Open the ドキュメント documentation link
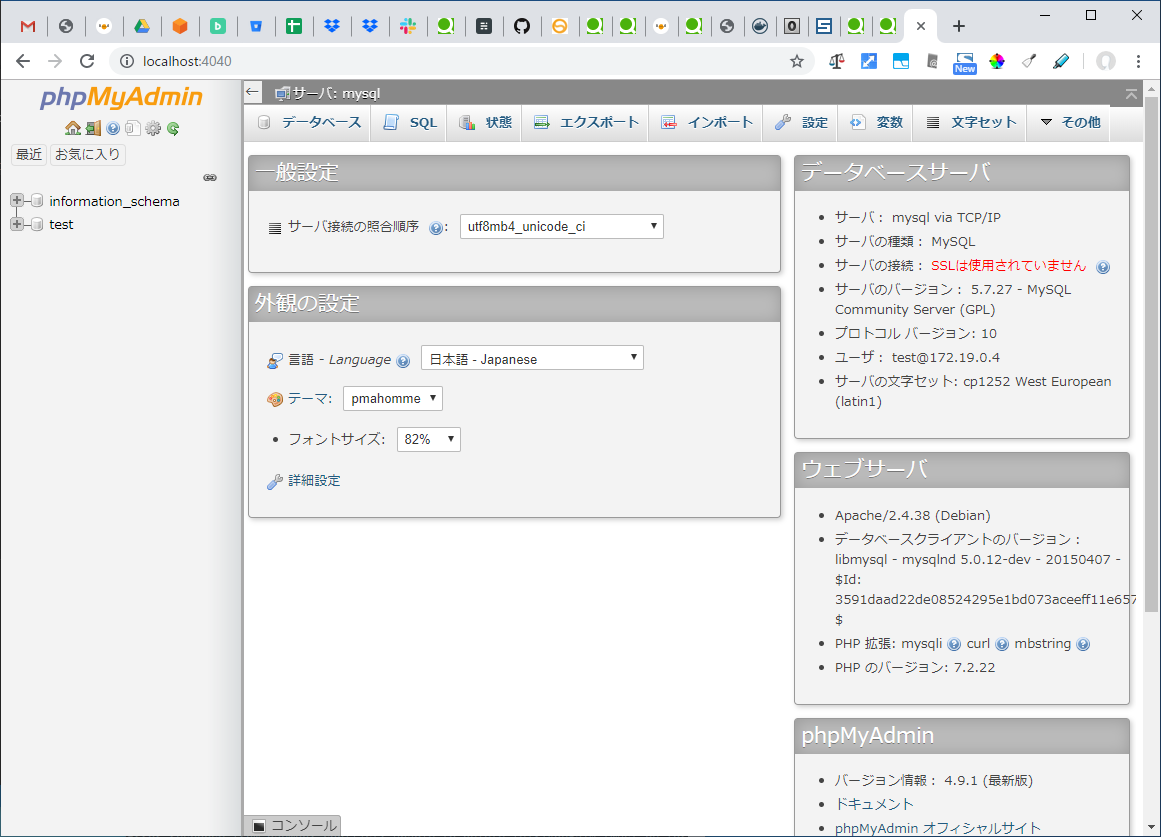 click(x=874, y=804)
